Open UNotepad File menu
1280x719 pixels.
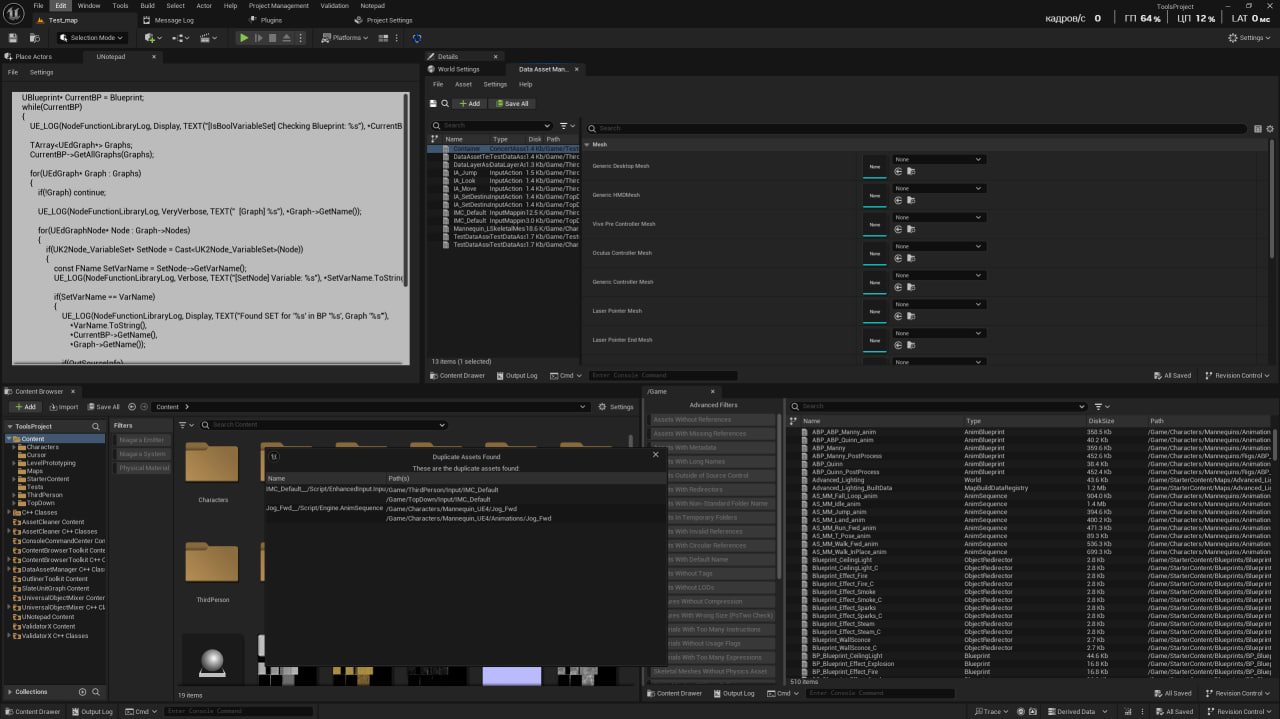[x=13, y=72]
